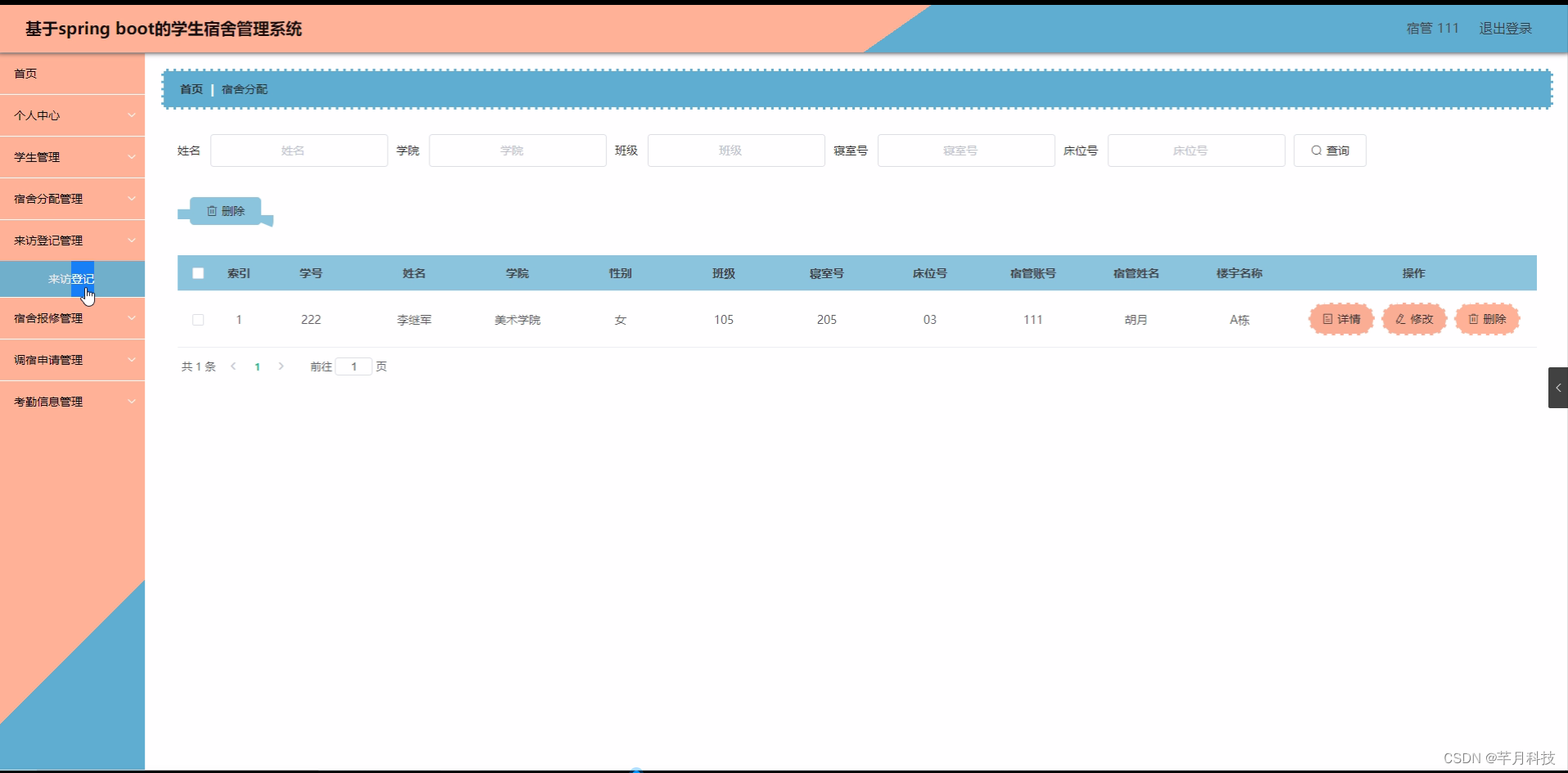Check the row checkbox for student 222
Screen dimensions: 1568x773
tap(197, 319)
